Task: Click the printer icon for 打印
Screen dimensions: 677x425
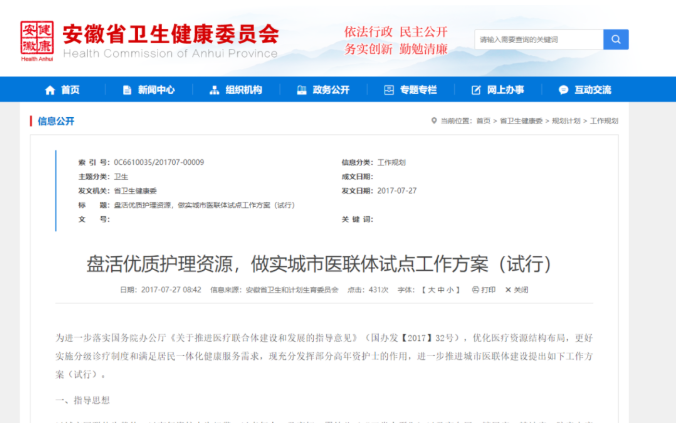Action: tap(475, 290)
